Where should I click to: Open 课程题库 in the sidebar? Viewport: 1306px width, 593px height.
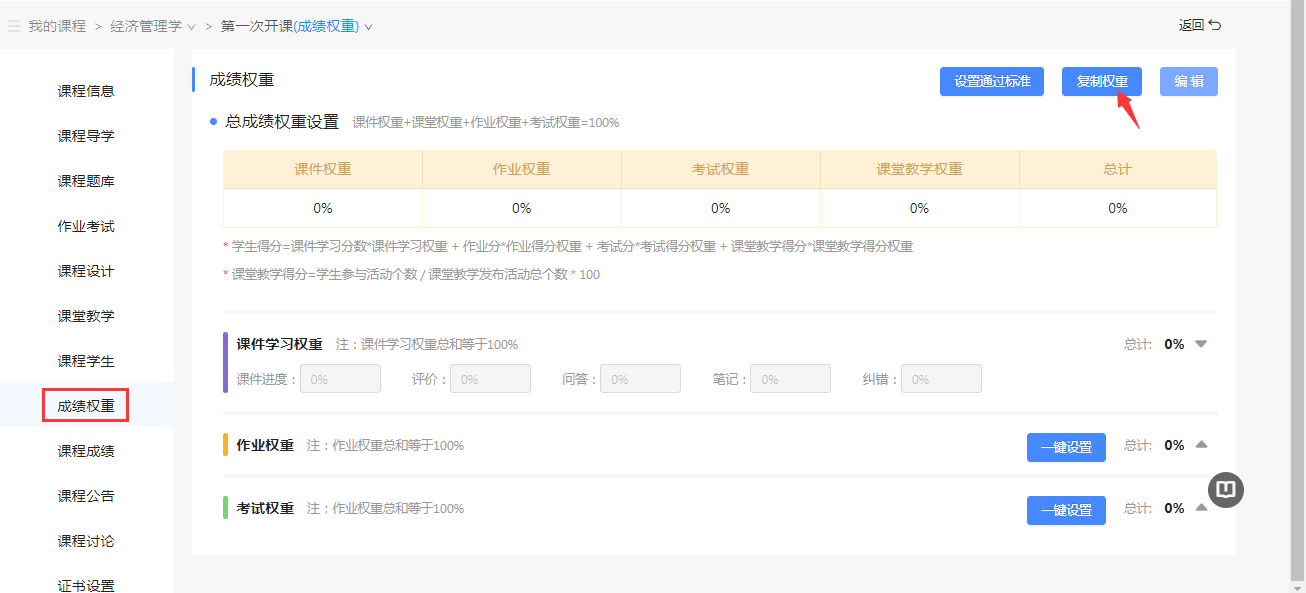click(86, 181)
